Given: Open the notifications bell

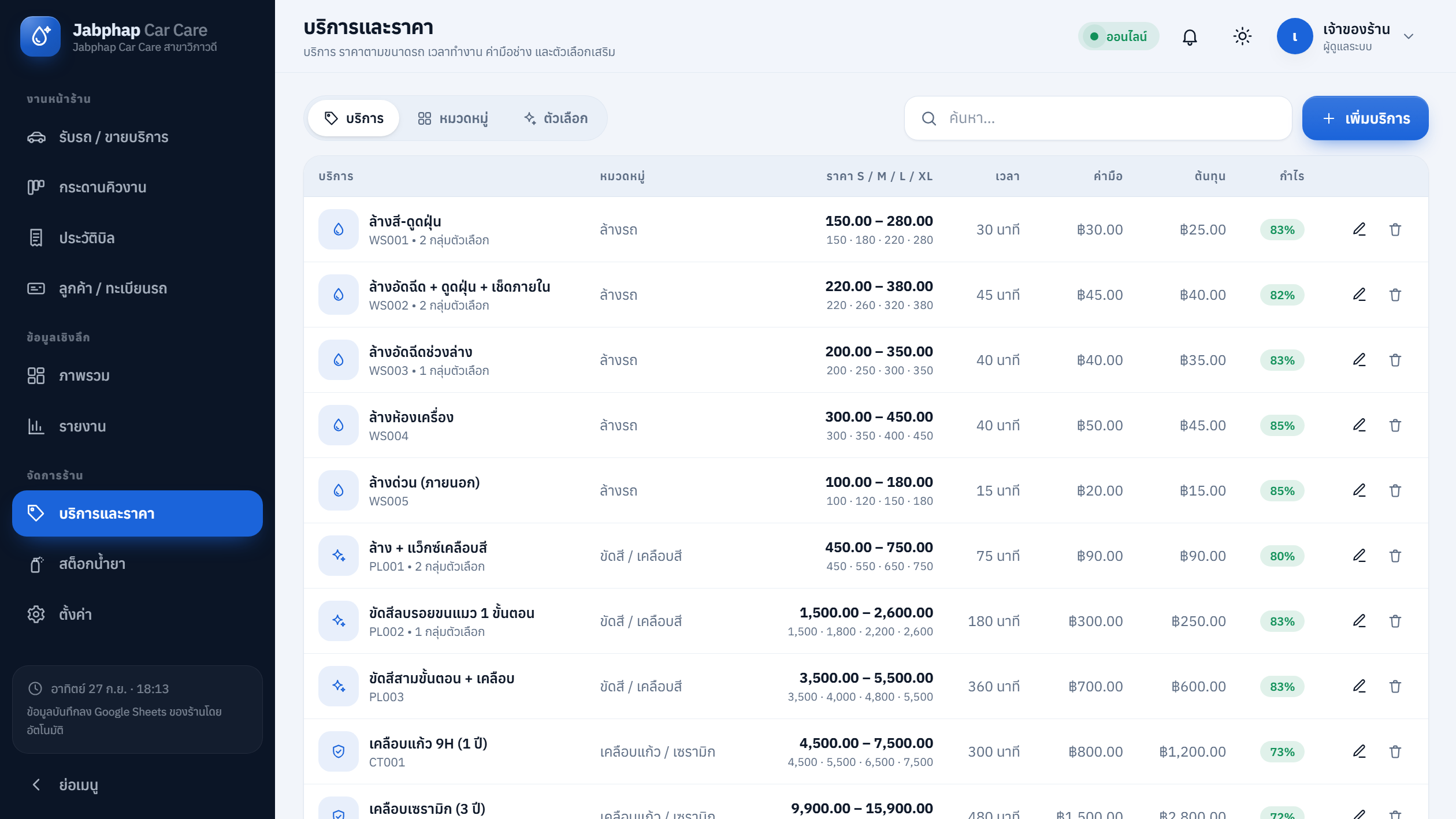Looking at the screenshot, I should 1190,36.
